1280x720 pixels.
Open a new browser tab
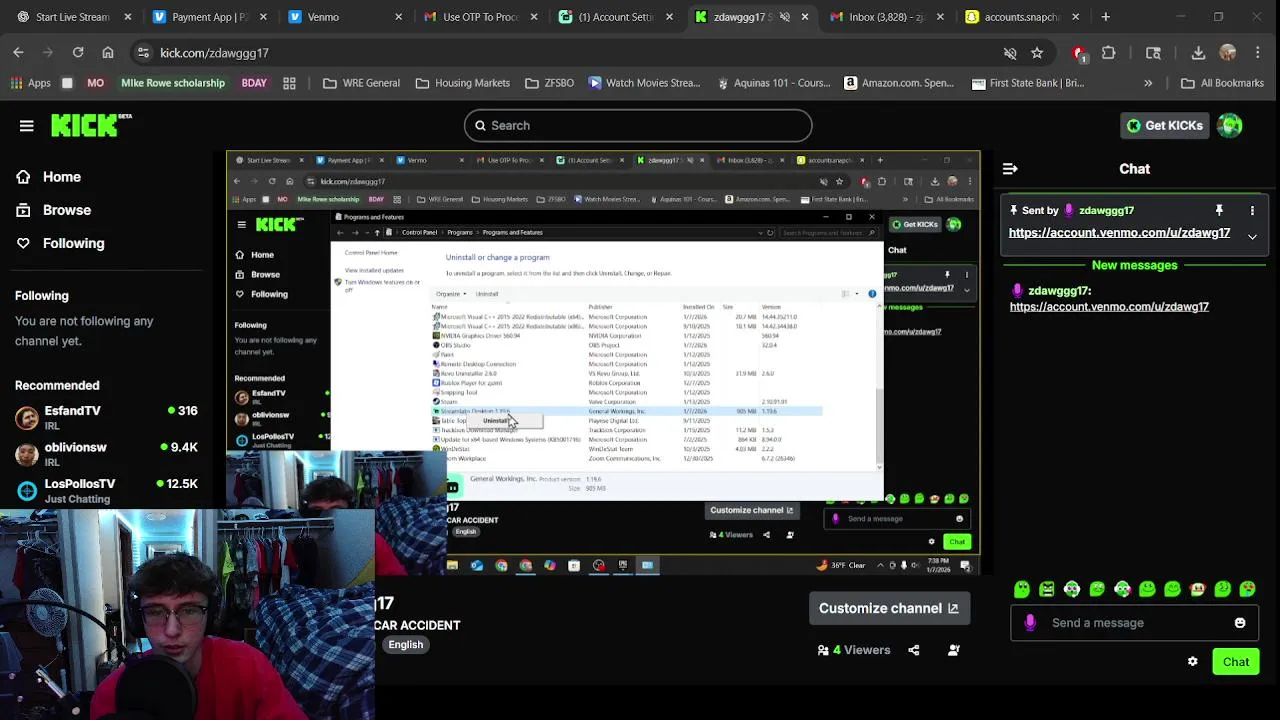1106,17
